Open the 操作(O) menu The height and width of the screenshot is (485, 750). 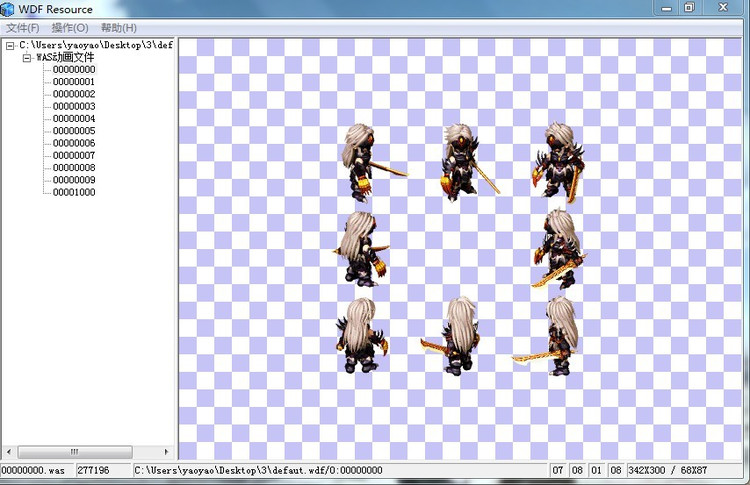(69, 27)
